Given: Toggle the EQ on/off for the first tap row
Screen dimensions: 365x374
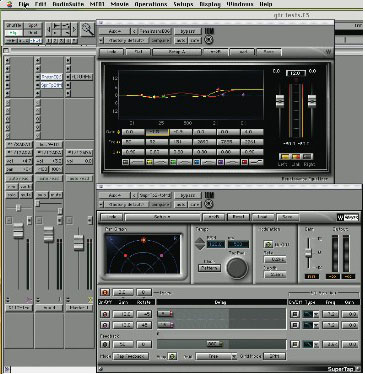Looking at the screenshot, I should [x=295, y=314].
